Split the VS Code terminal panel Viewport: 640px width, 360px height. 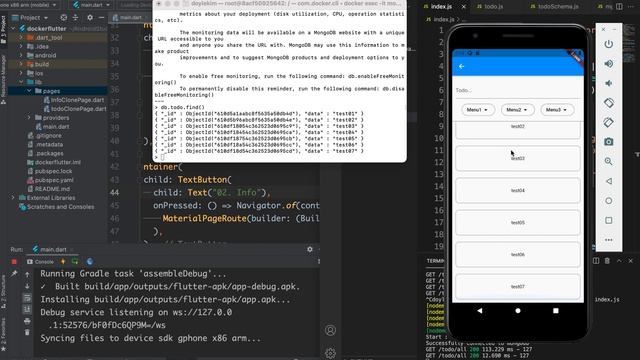tap(596, 260)
